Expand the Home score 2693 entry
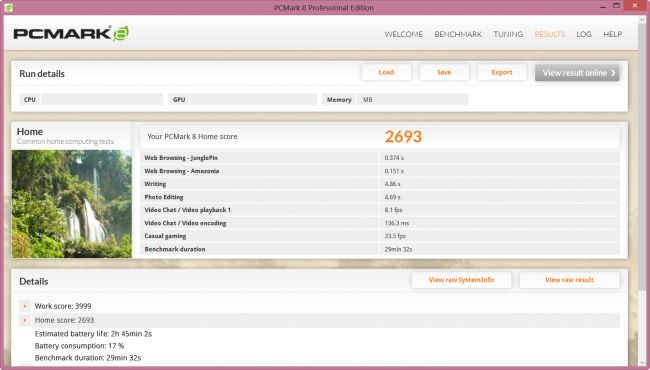Viewport: 650px width, 370px height. 24,320
